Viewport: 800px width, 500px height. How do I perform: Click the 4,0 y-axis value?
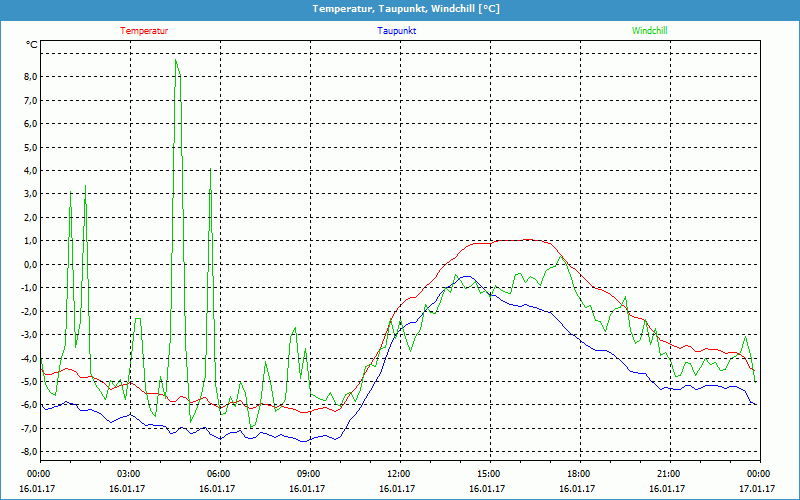[x=30, y=171]
